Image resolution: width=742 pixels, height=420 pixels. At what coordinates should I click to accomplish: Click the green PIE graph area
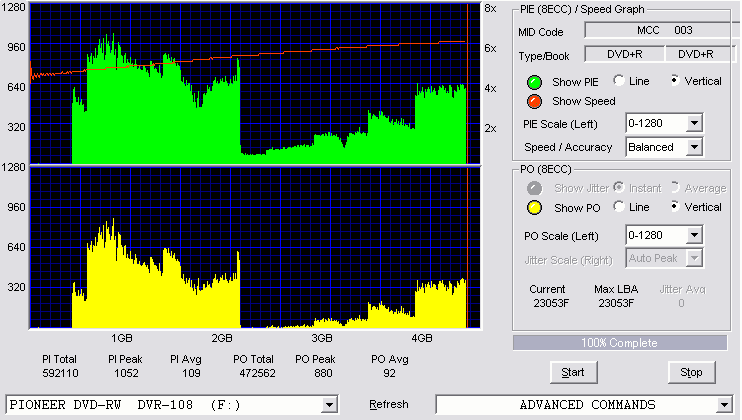click(255, 84)
